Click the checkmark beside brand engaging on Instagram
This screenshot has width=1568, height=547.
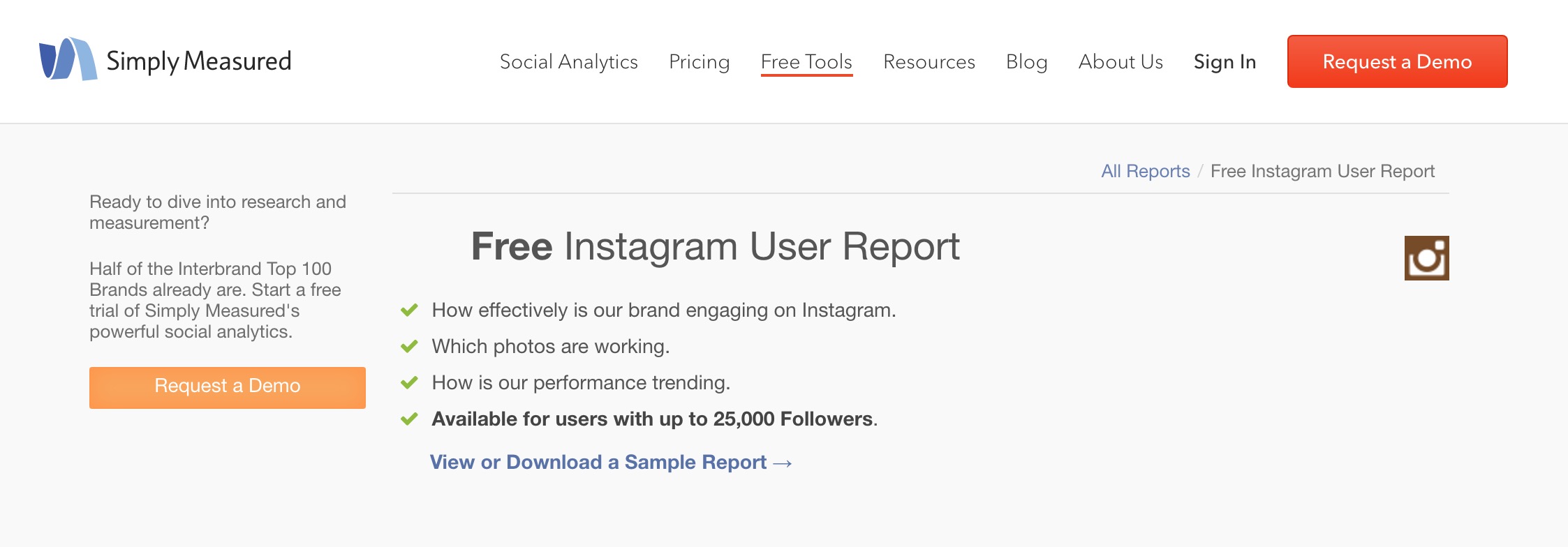(x=409, y=310)
